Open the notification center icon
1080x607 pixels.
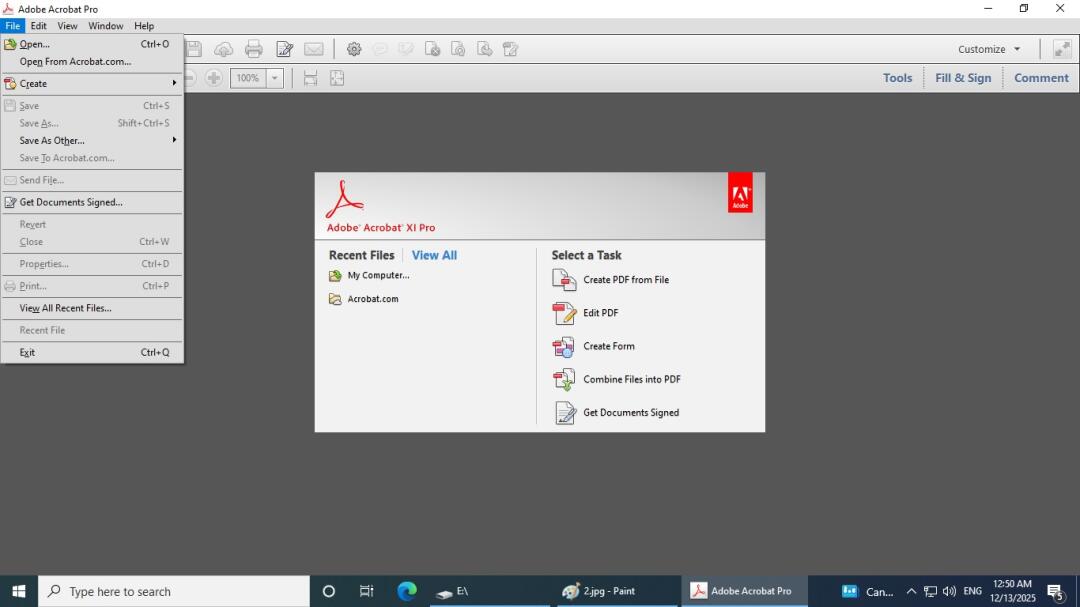[x=1056, y=591]
